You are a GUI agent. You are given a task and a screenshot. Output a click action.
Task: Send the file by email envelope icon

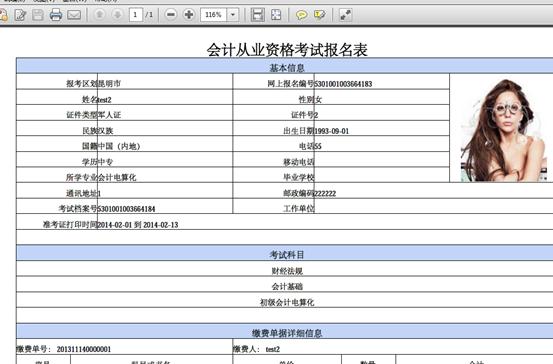(74, 15)
